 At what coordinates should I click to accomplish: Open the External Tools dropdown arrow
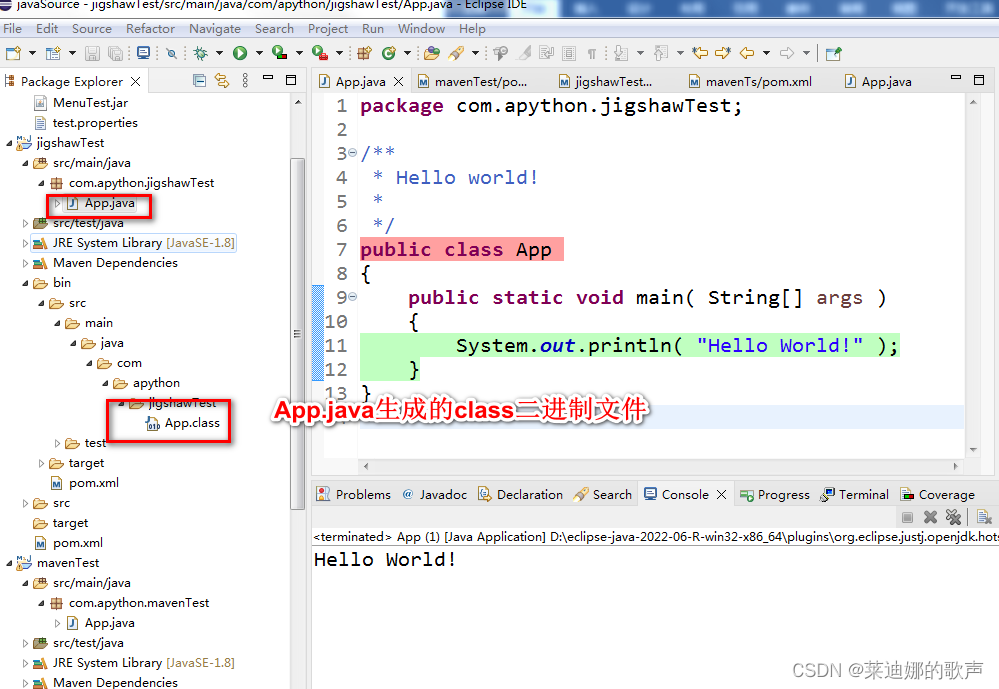339,53
